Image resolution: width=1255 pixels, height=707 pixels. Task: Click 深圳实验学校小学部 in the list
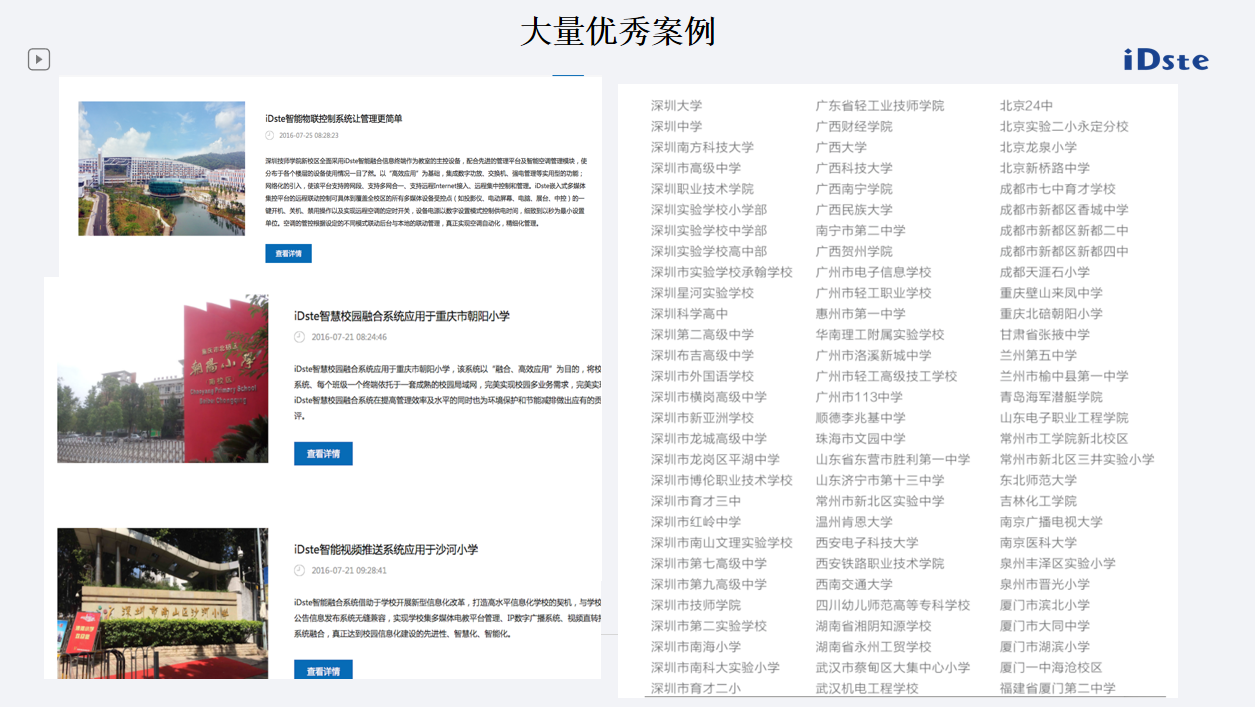(709, 210)
